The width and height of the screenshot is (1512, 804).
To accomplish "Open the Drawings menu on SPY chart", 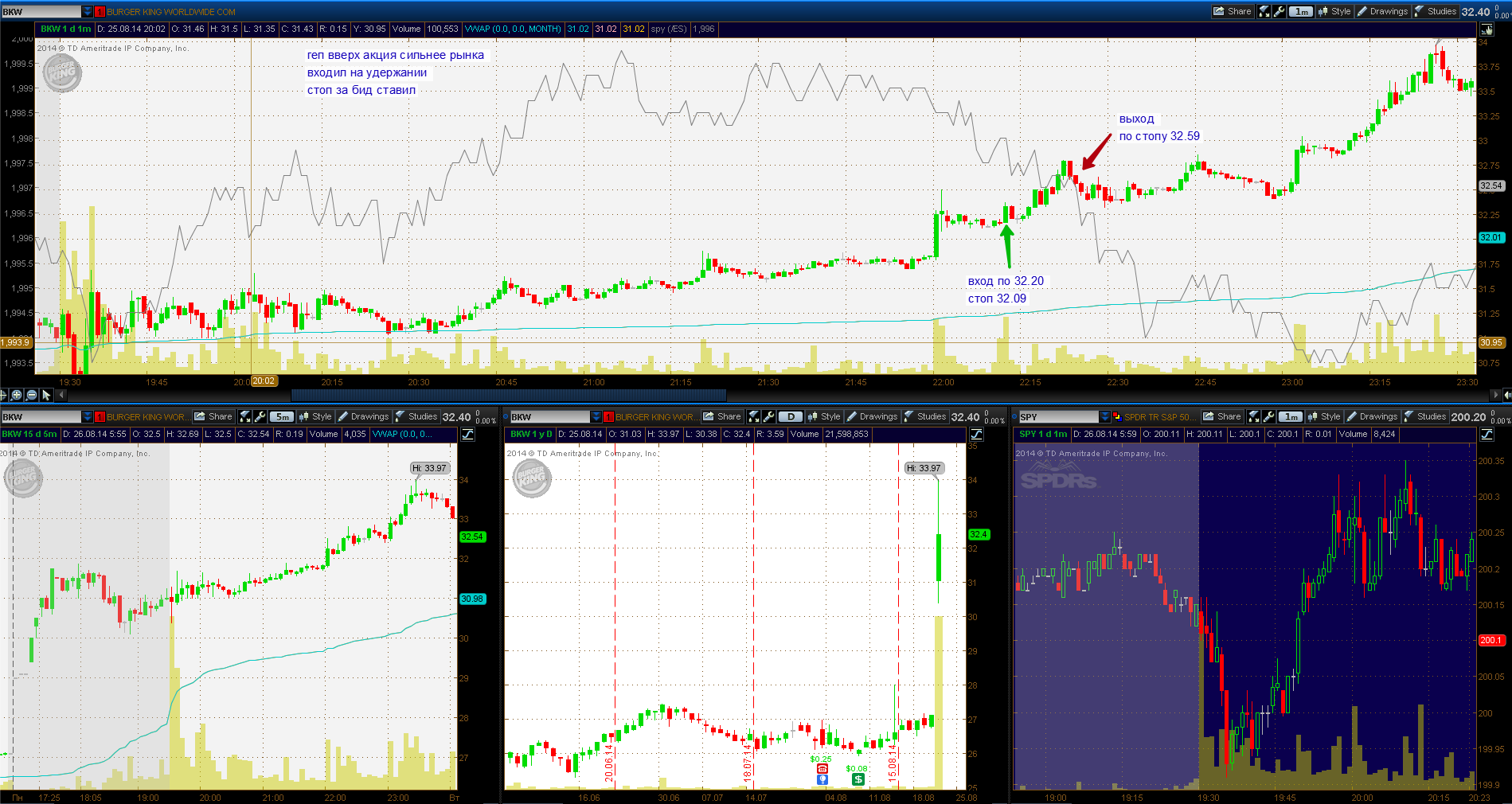I will pyautogui.click(x=1372, y=416).
